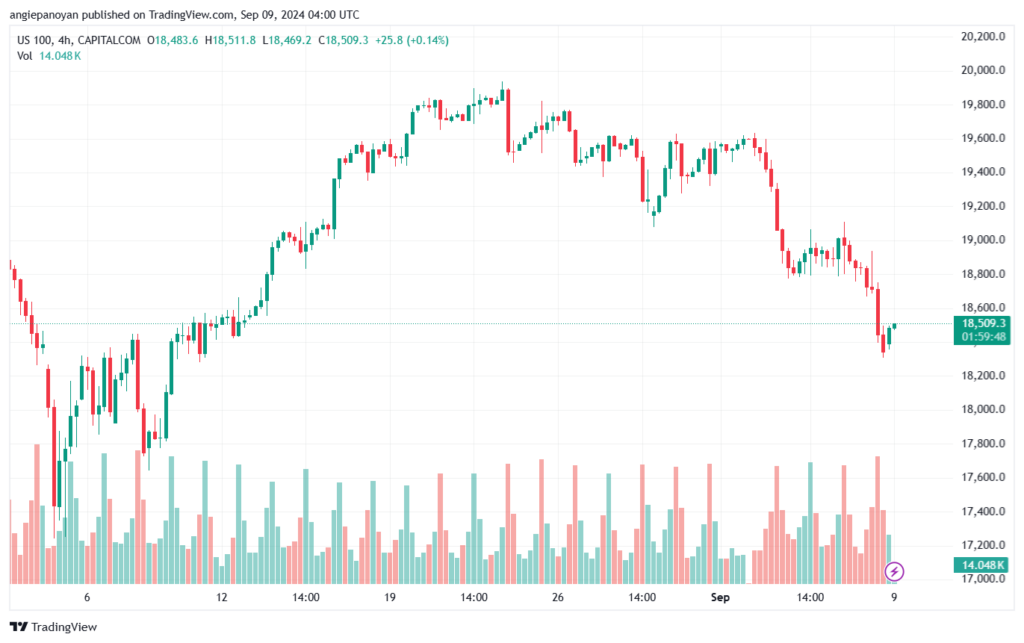Click the green current price label 18,509.3

click(984, 323)
